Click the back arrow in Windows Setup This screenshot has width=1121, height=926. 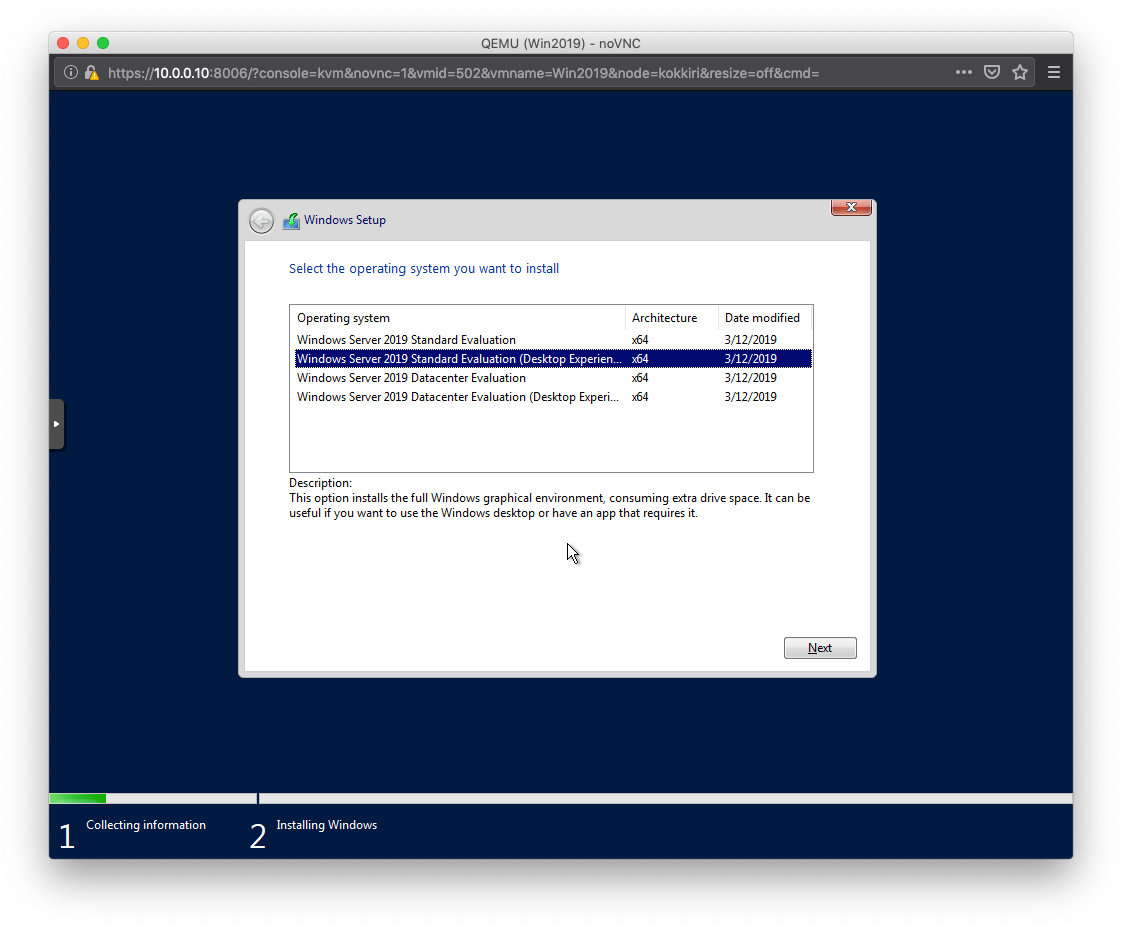click(x=261, y=220)
